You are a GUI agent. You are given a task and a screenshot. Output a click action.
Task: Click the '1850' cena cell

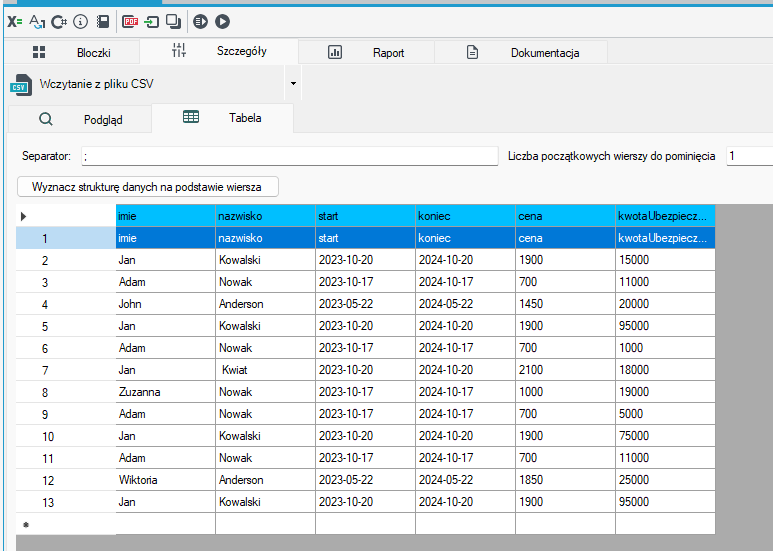tap(566, 480)
